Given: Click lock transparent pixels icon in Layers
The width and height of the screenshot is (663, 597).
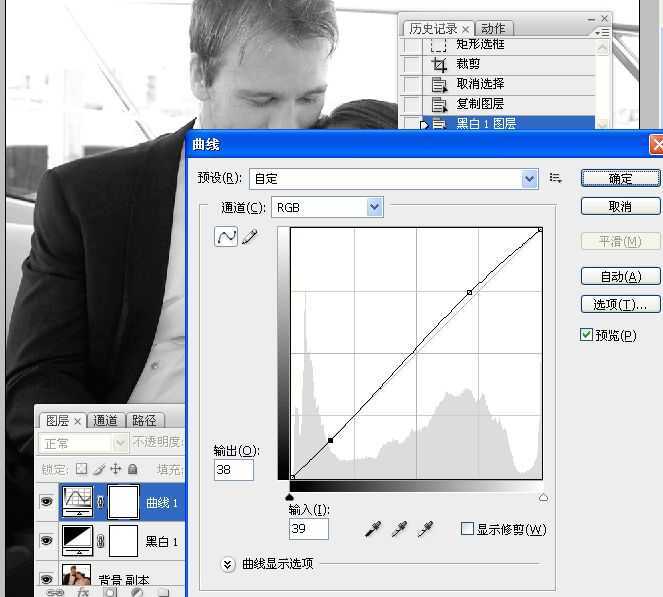Looking at the screenshot, I should pos(81,469).
